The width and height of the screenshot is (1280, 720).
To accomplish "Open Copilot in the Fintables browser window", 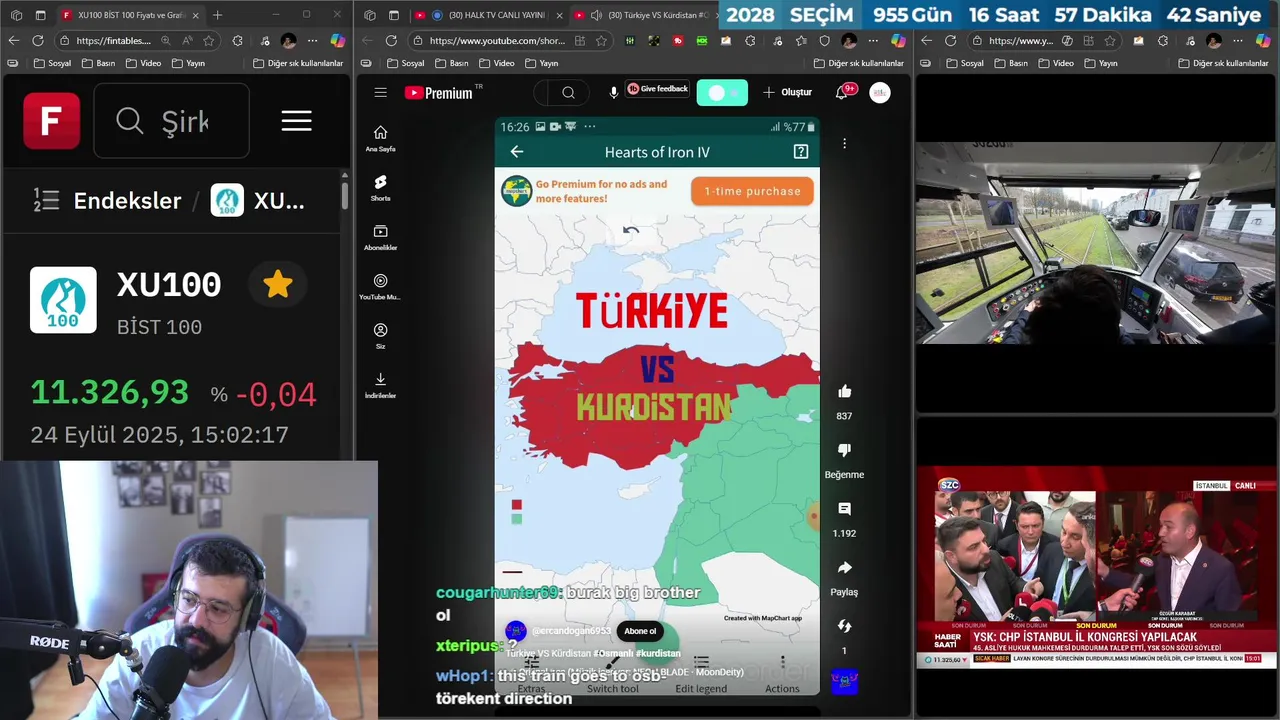I will tap(338, 41).
